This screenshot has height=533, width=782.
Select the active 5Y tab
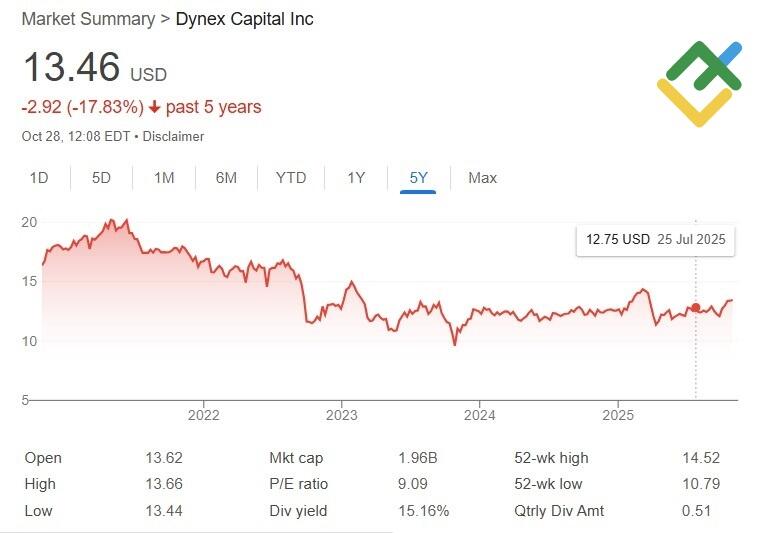click(418, 178)
